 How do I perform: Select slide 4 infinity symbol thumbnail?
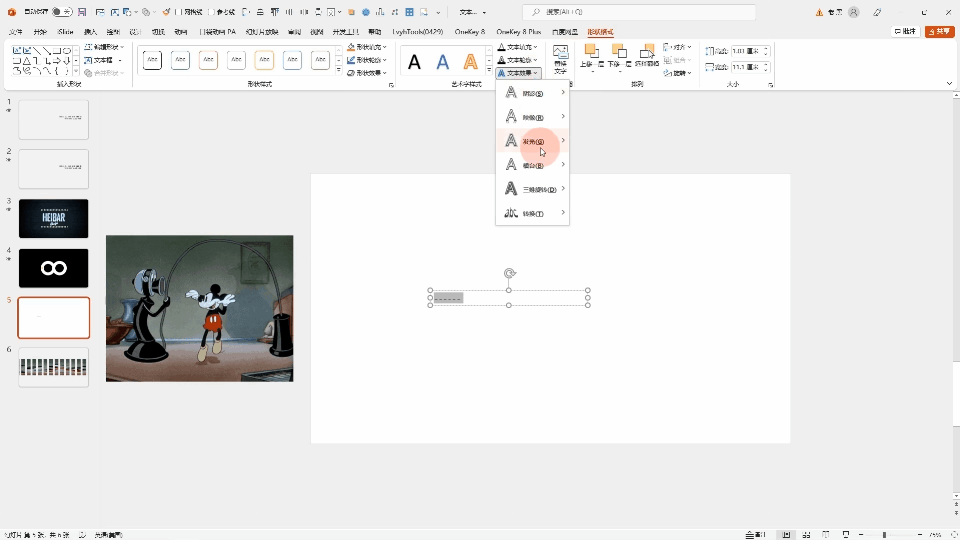click(x=53, y=268)
